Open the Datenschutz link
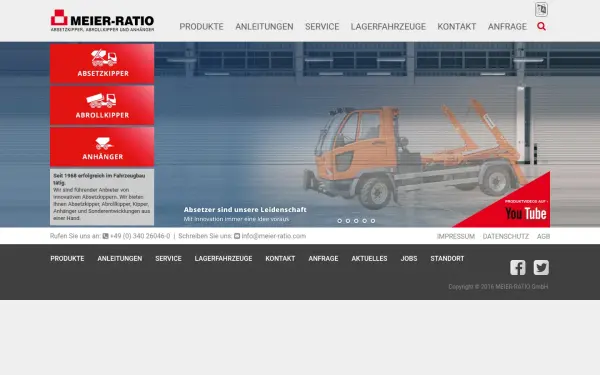 [506, 236]
